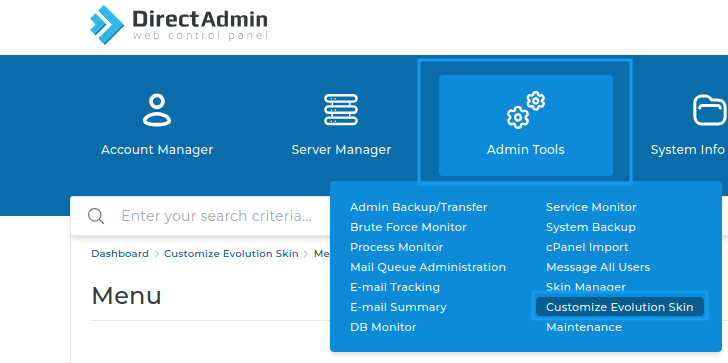Open Brute Force Monitor
Image resolution: width=728 pixels, height=363 pixels.
[x=408, y=227]
